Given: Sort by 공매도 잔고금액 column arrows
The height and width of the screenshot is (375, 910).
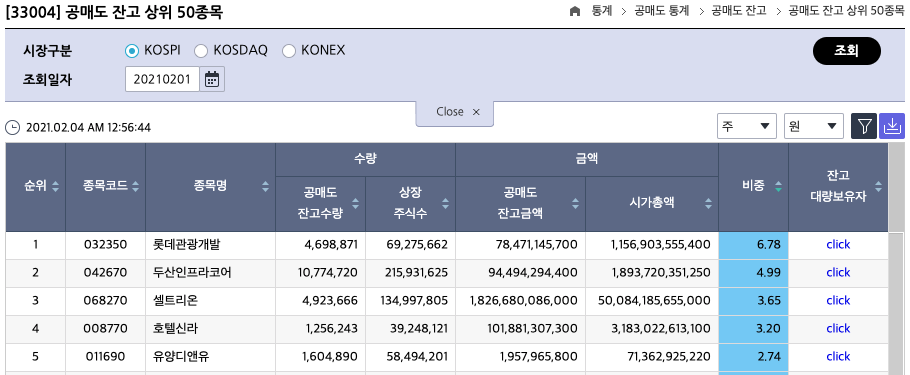Looking at the screenshot, I should [575, 204].
